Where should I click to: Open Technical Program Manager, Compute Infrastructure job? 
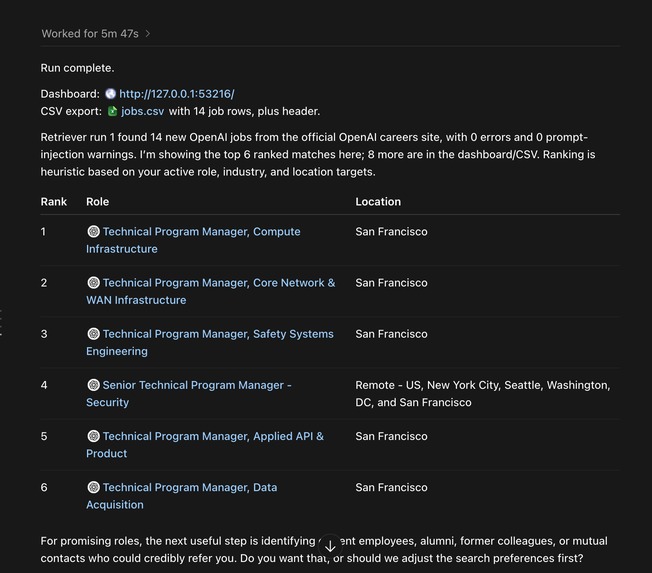193,240
